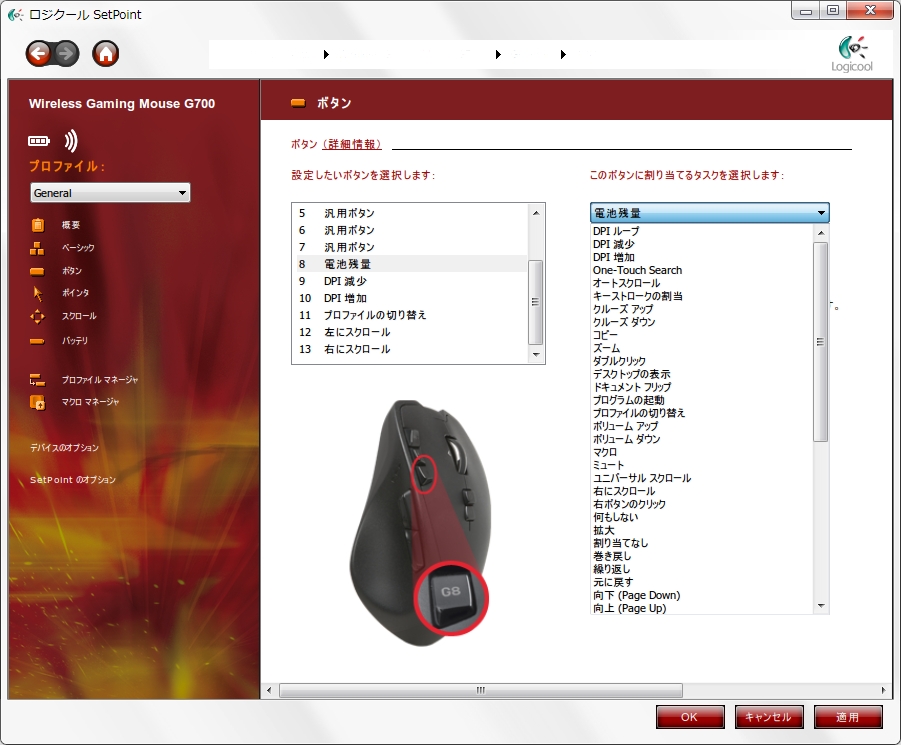The height and width of the screenshot is (745, 901).
Task: Open the home screen with the house icon
Action: 106,54
